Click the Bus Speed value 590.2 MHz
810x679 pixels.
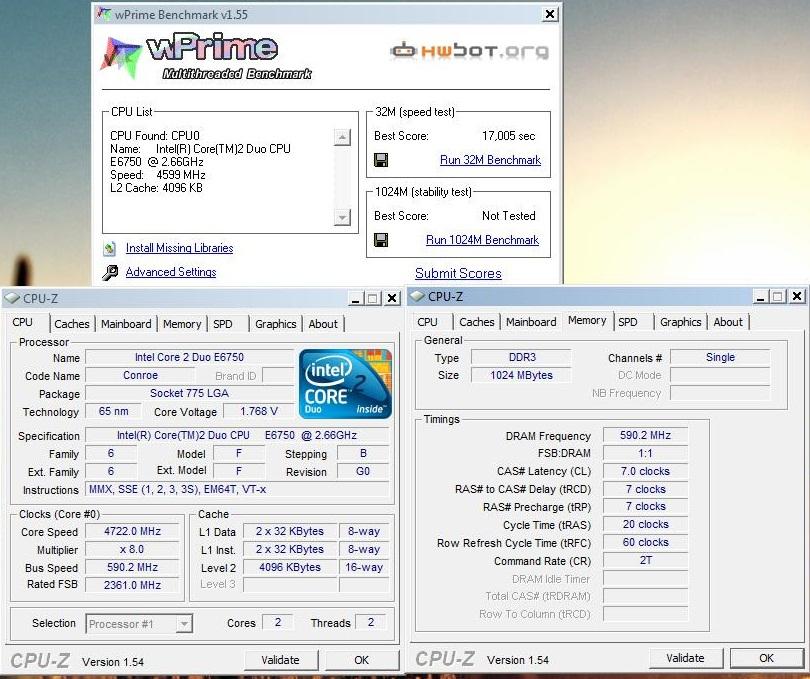coord(132,567)
